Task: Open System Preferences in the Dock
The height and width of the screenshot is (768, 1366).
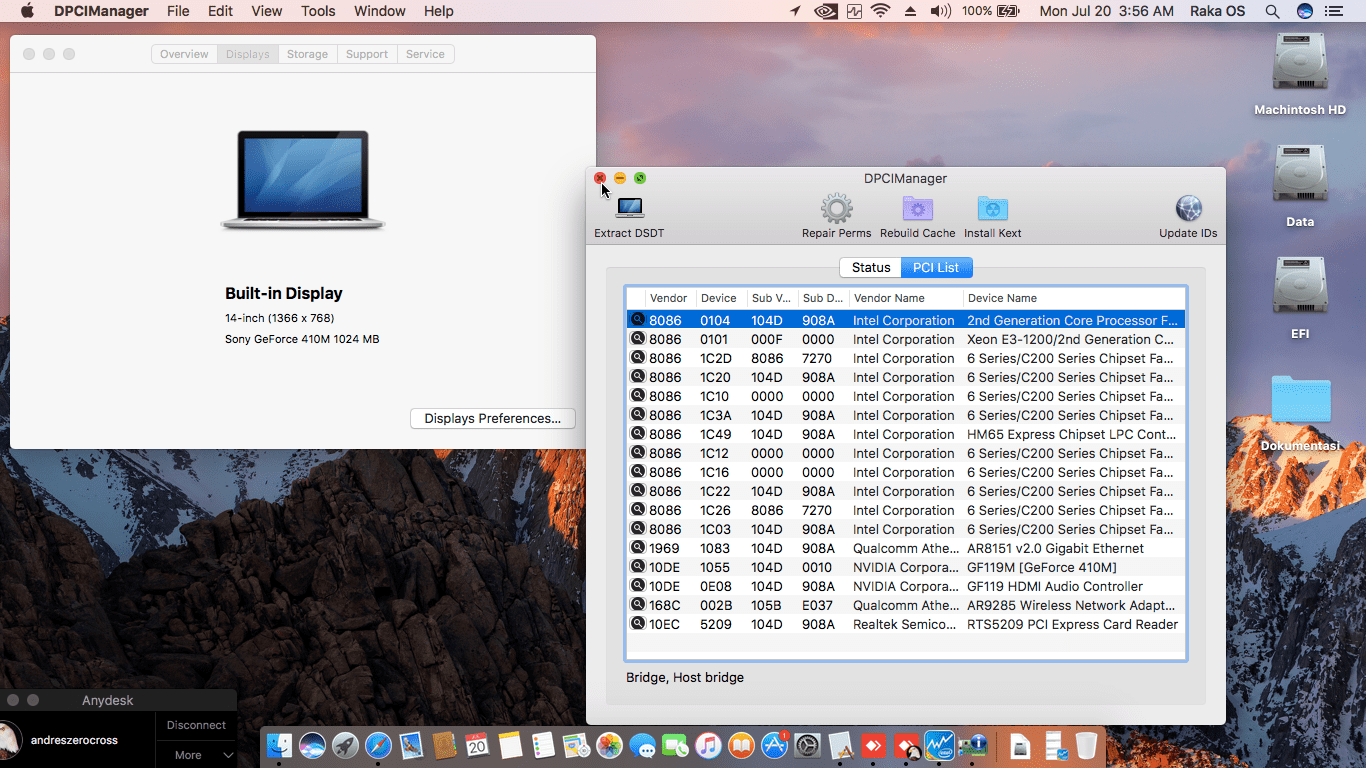Action: [807, 745]
